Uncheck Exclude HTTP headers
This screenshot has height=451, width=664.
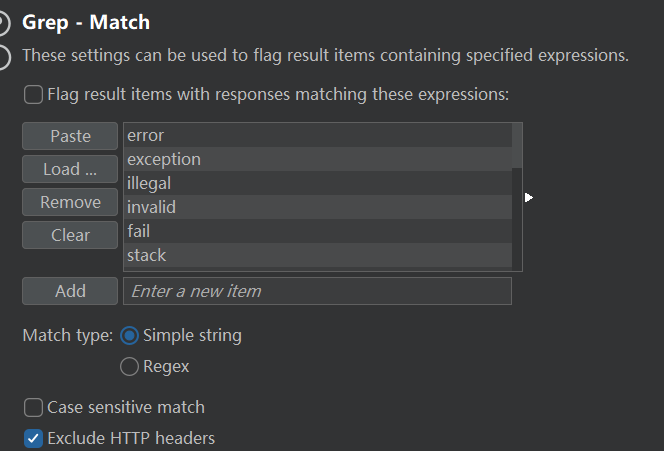click(34, 438)
